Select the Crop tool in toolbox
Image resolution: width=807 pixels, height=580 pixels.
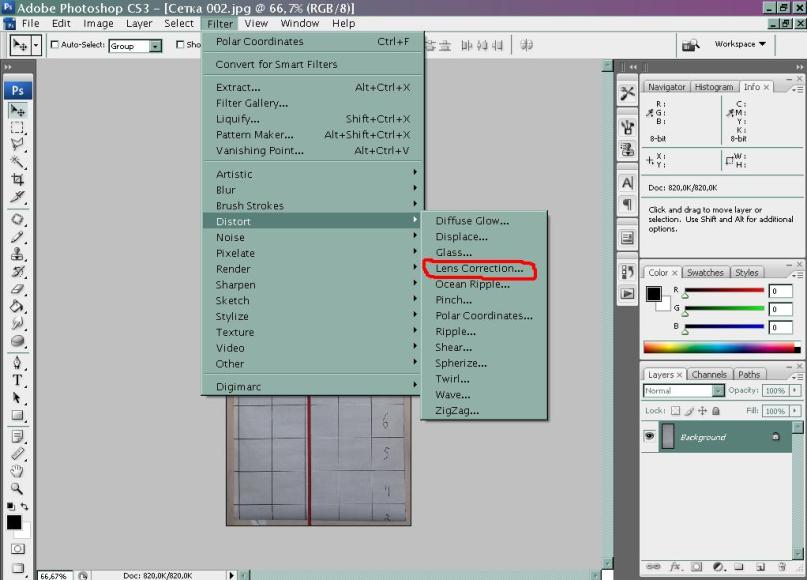point(17,179)
